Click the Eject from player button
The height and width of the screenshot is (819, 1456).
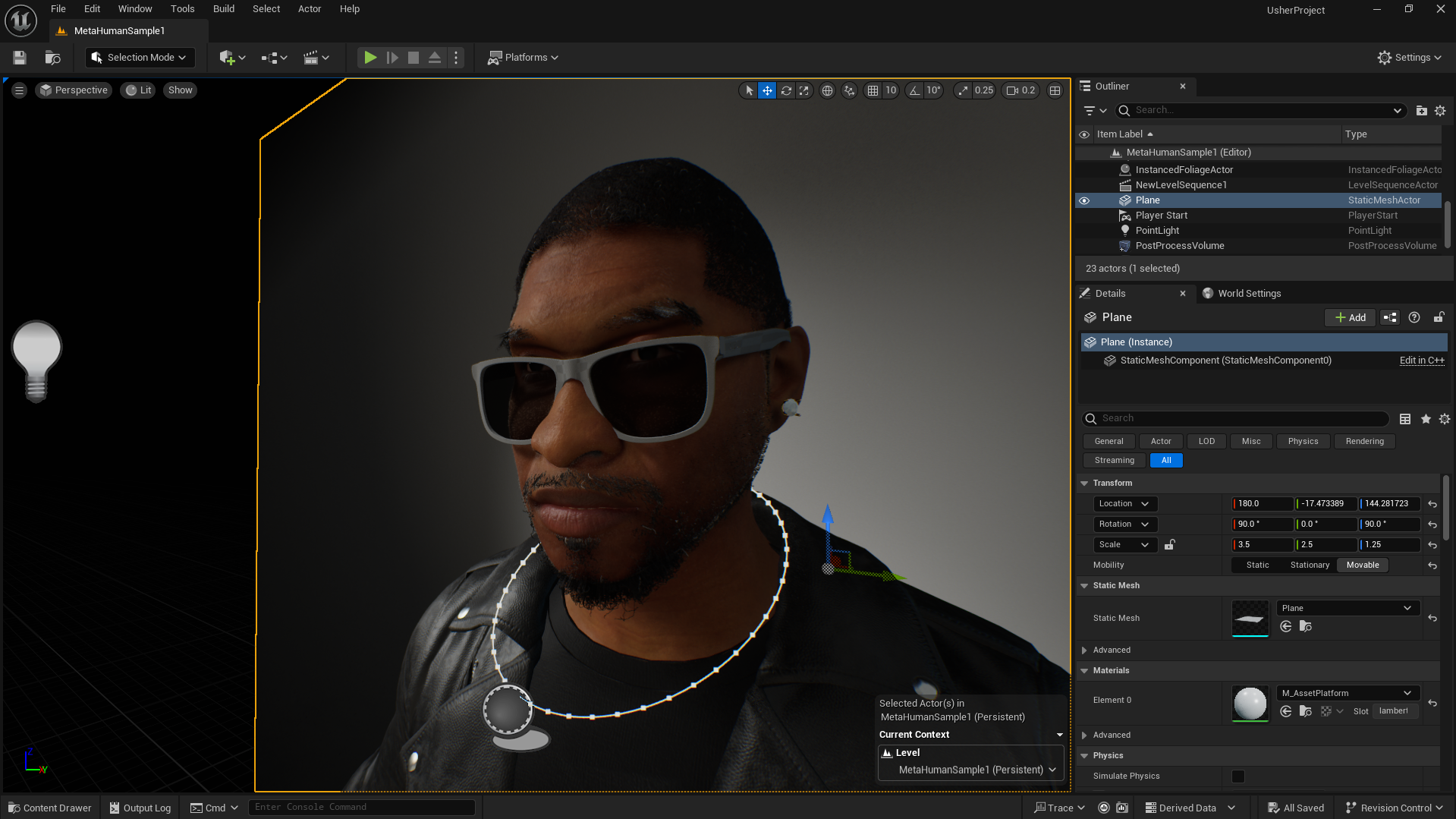pos(435,58)
